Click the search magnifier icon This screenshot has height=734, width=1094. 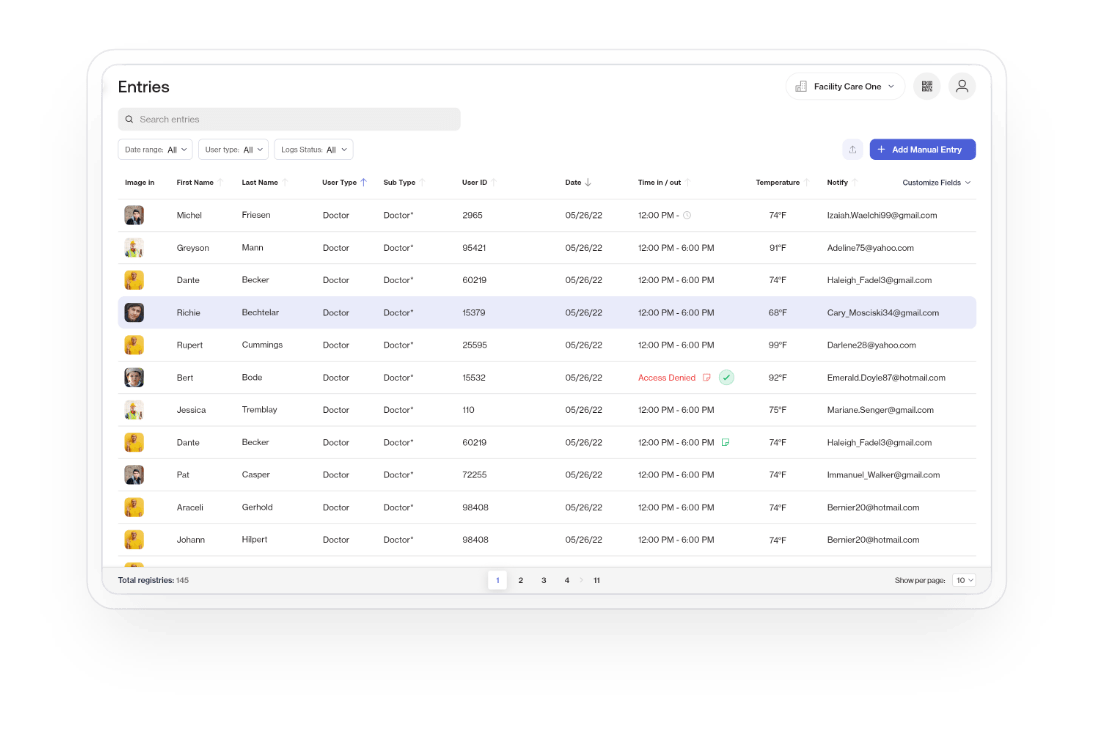[x=129, y=119]
